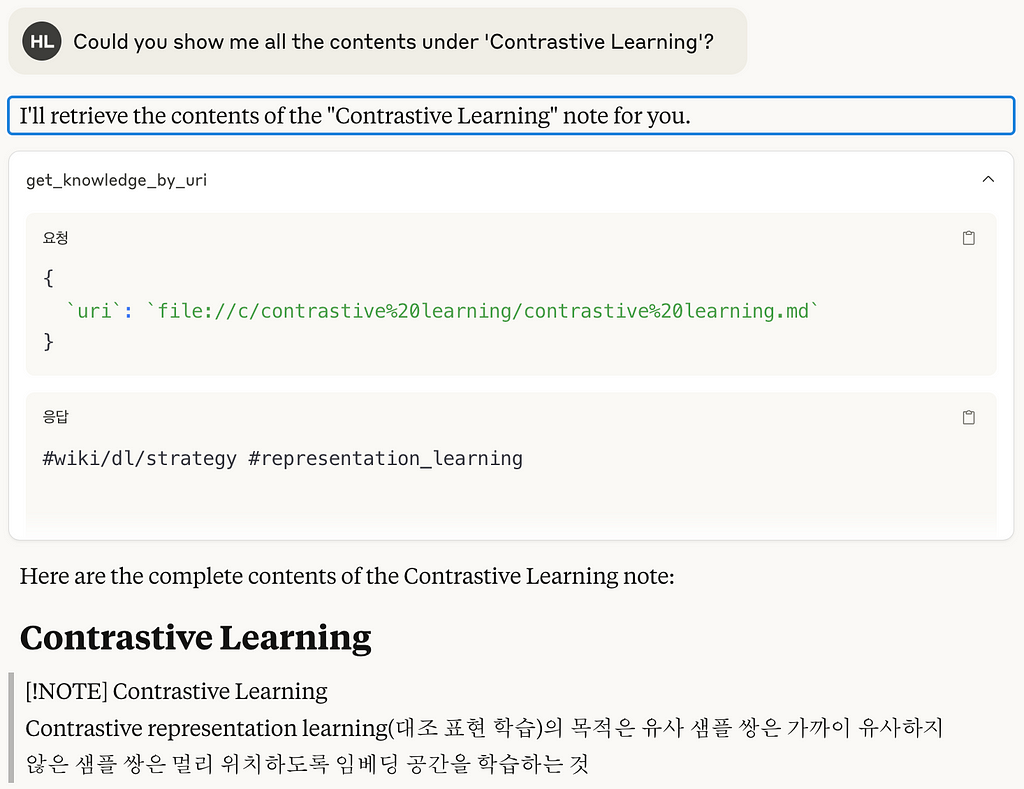The image size is (1024, 789).
Task: Click the 요청 section label
Action: click(x=56, y=238)
